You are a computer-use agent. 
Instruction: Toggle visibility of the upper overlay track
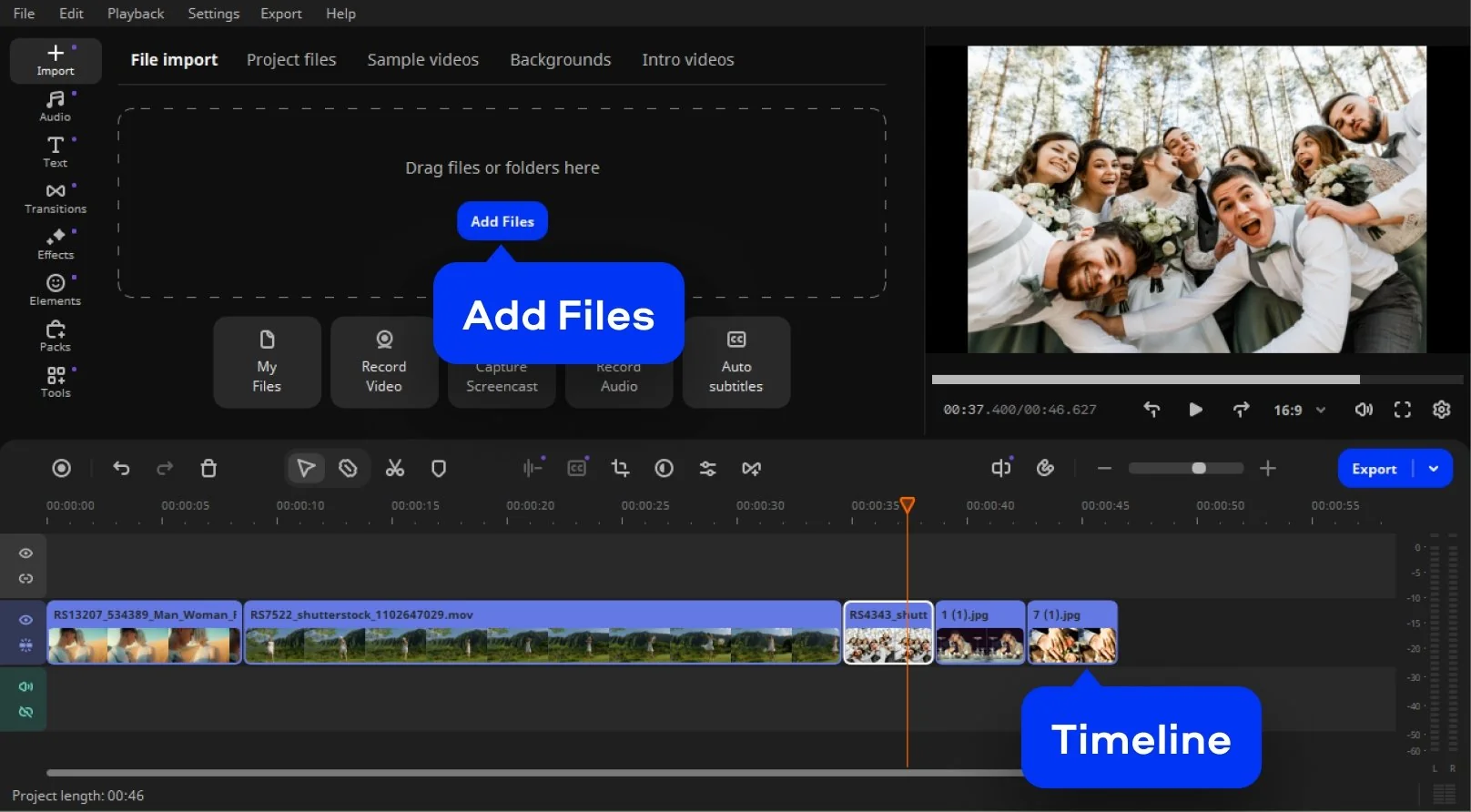[25, 553]
